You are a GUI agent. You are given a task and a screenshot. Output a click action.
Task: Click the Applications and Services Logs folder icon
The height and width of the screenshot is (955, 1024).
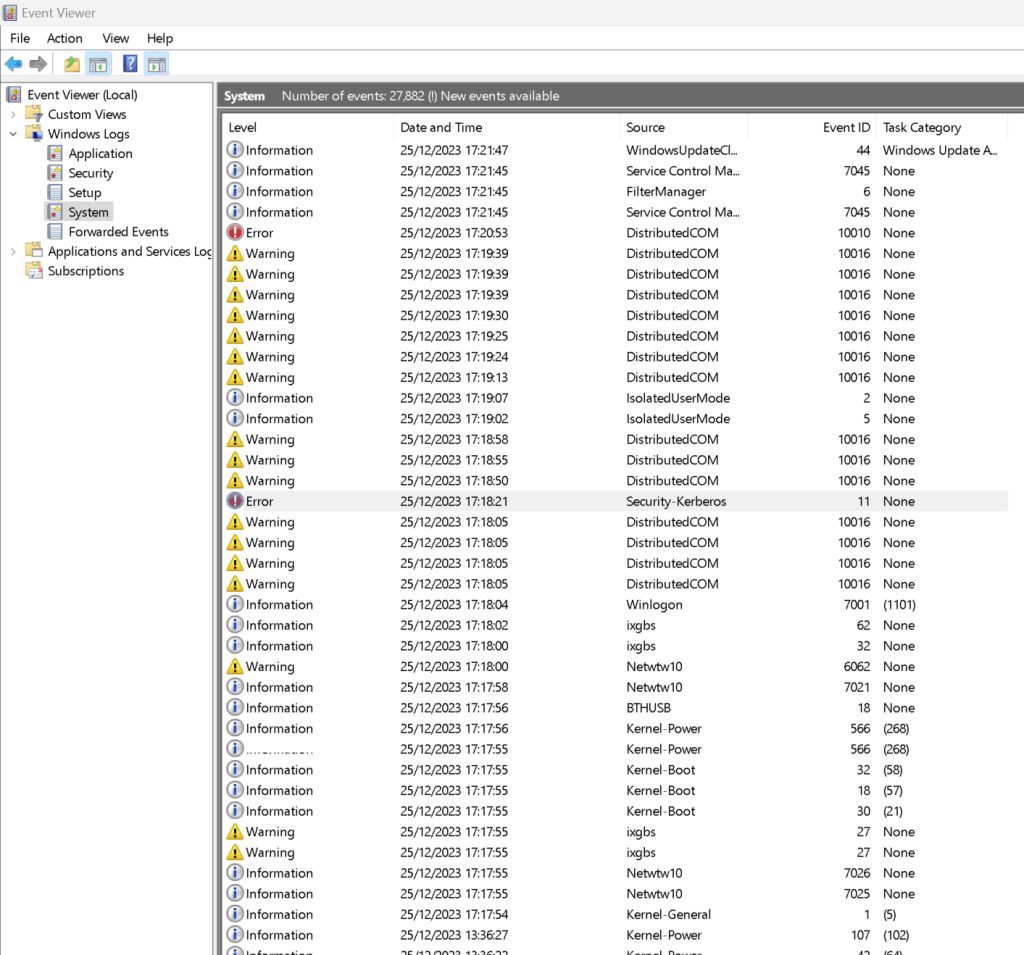(x=34, y=251)
